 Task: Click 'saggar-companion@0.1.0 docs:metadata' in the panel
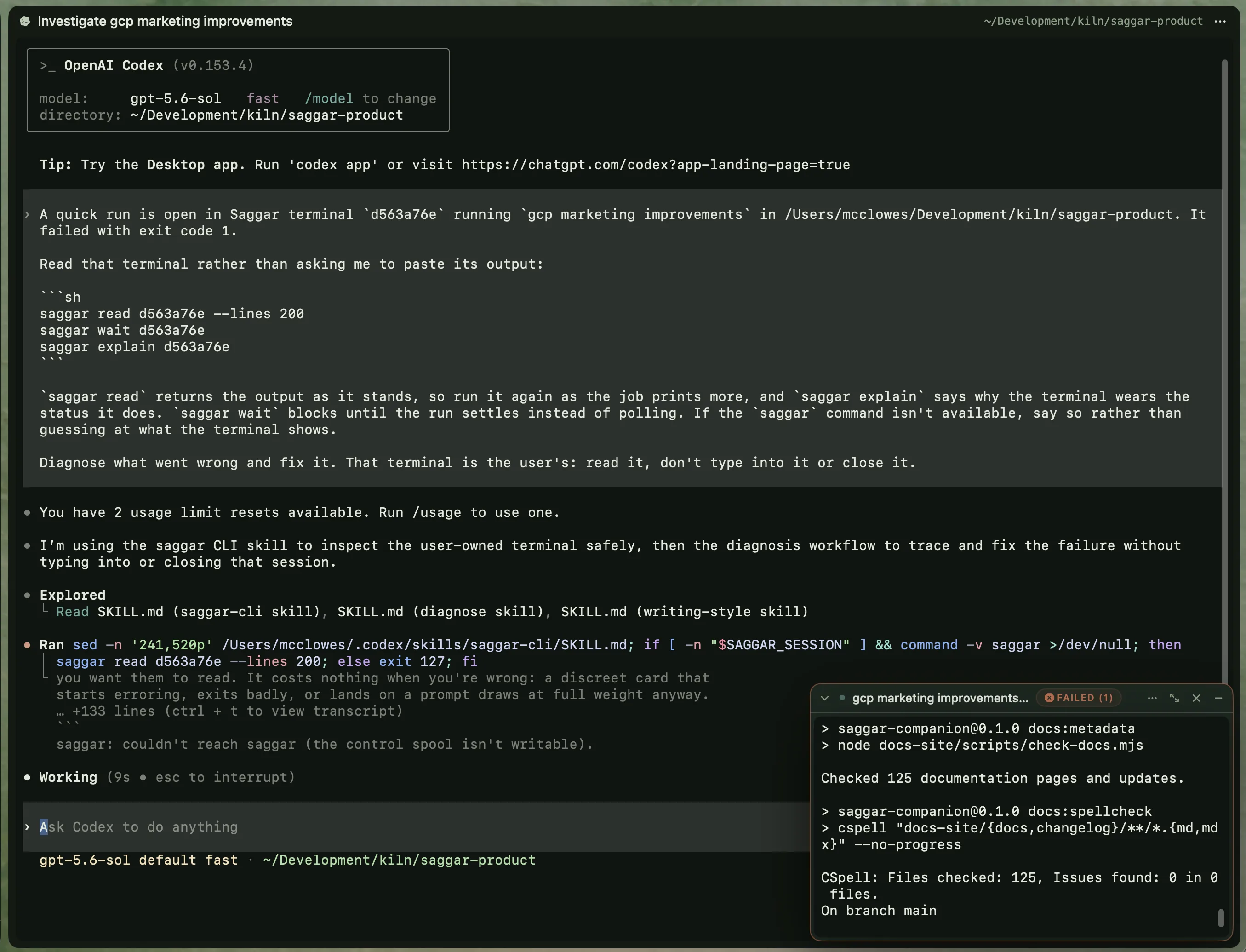[986, 729]
